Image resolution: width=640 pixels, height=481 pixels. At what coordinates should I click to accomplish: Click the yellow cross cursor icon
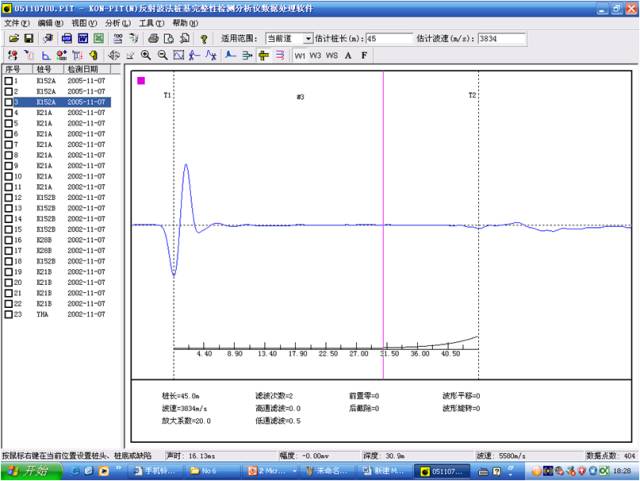[264, 55]
